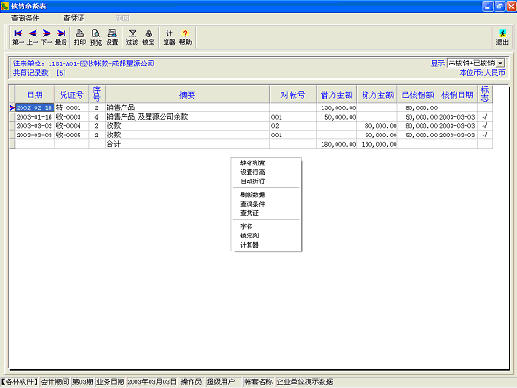Click the 80,000.00 credit amount cell

pos(378,126)
